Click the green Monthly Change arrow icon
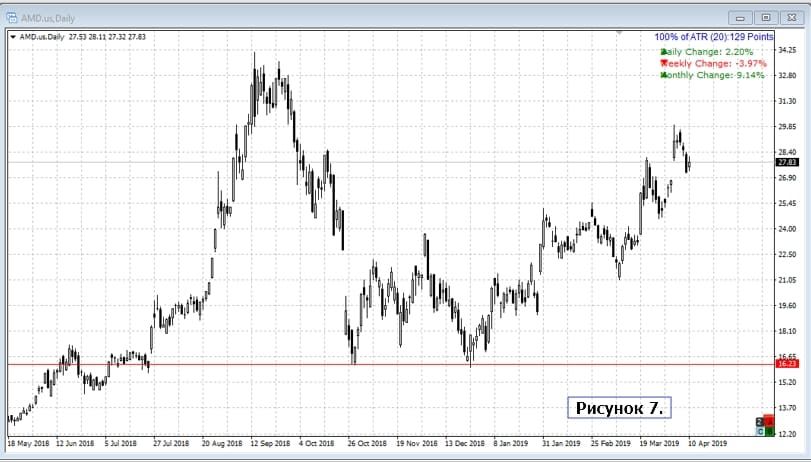Viewport: 811px width, 462px height. coord(663,75)
